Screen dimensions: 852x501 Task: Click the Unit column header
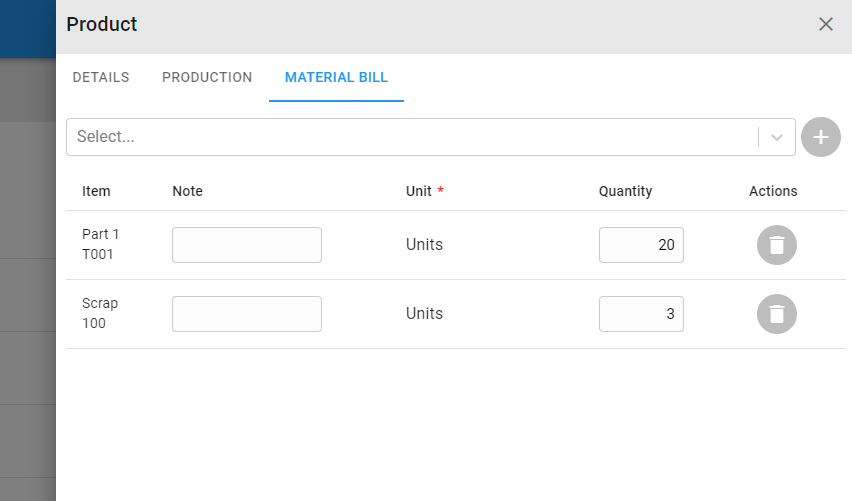(419, 191)
